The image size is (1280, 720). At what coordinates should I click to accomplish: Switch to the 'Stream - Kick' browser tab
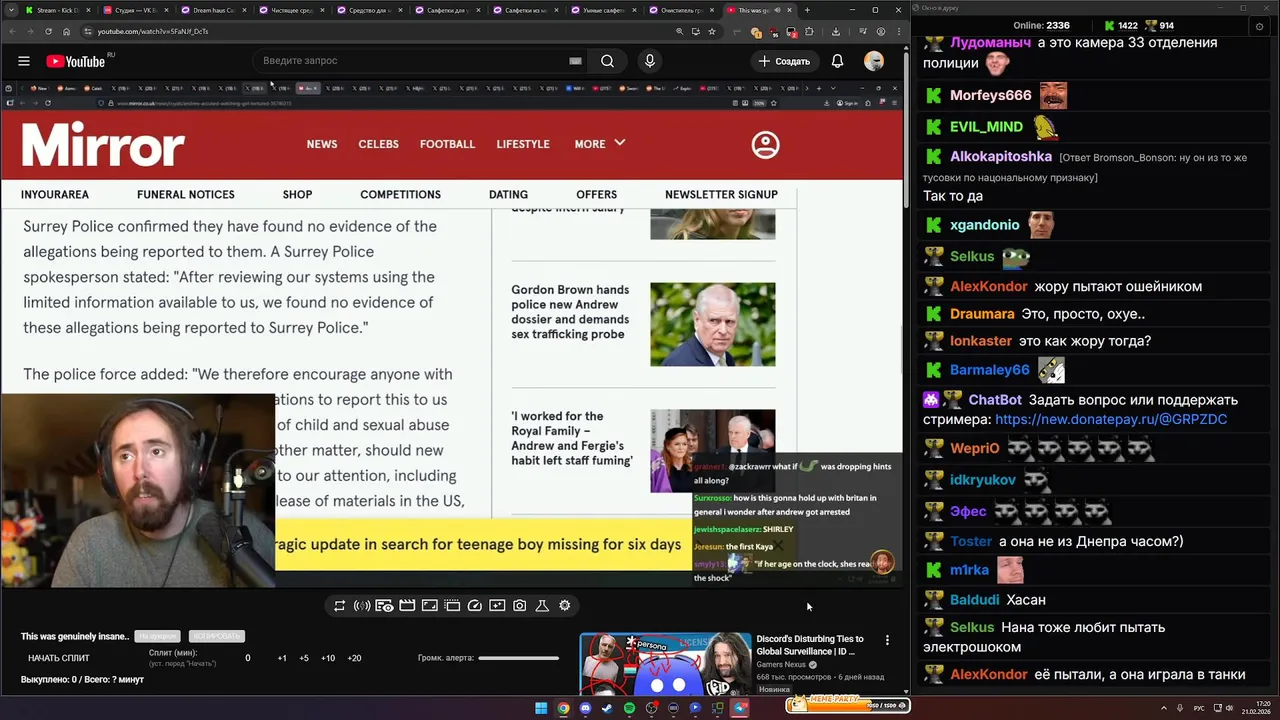pos(57,10)
